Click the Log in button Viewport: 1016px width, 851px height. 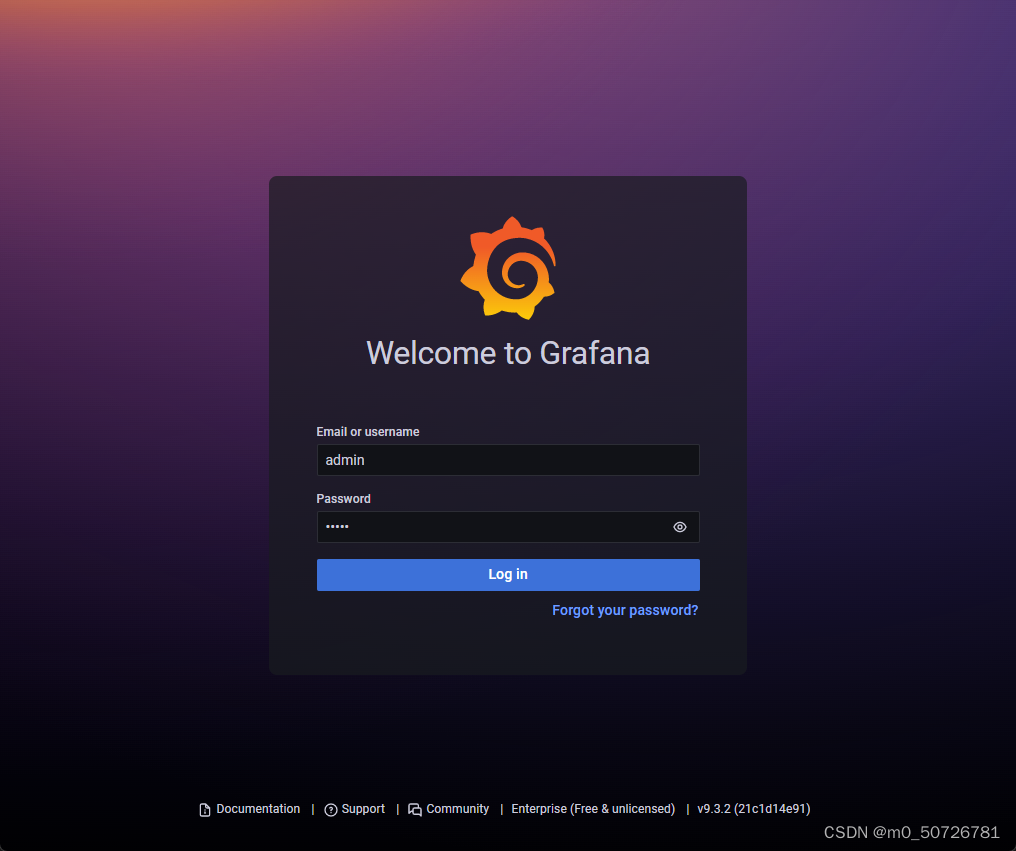508,575
